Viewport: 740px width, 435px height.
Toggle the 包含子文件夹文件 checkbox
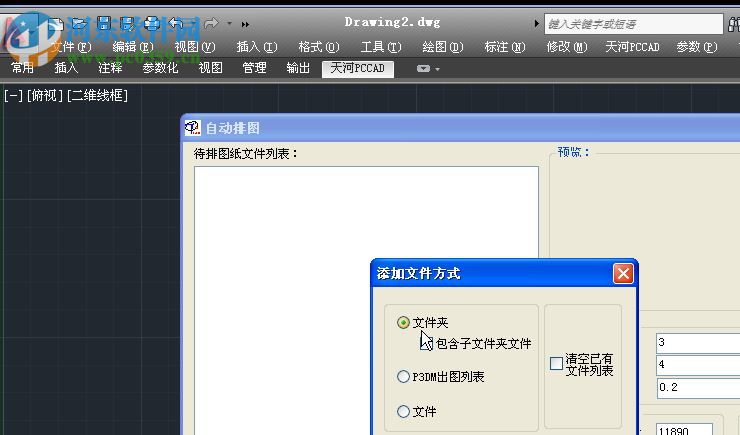pyautogui.click(x=427, y=344)
